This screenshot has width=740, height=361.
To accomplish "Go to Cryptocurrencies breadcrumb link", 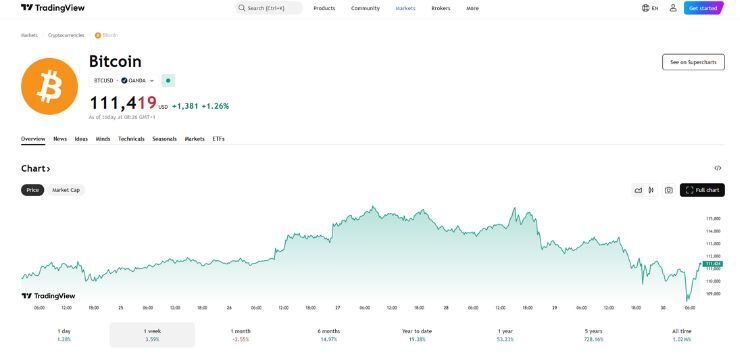I will (x=67, y=35).
